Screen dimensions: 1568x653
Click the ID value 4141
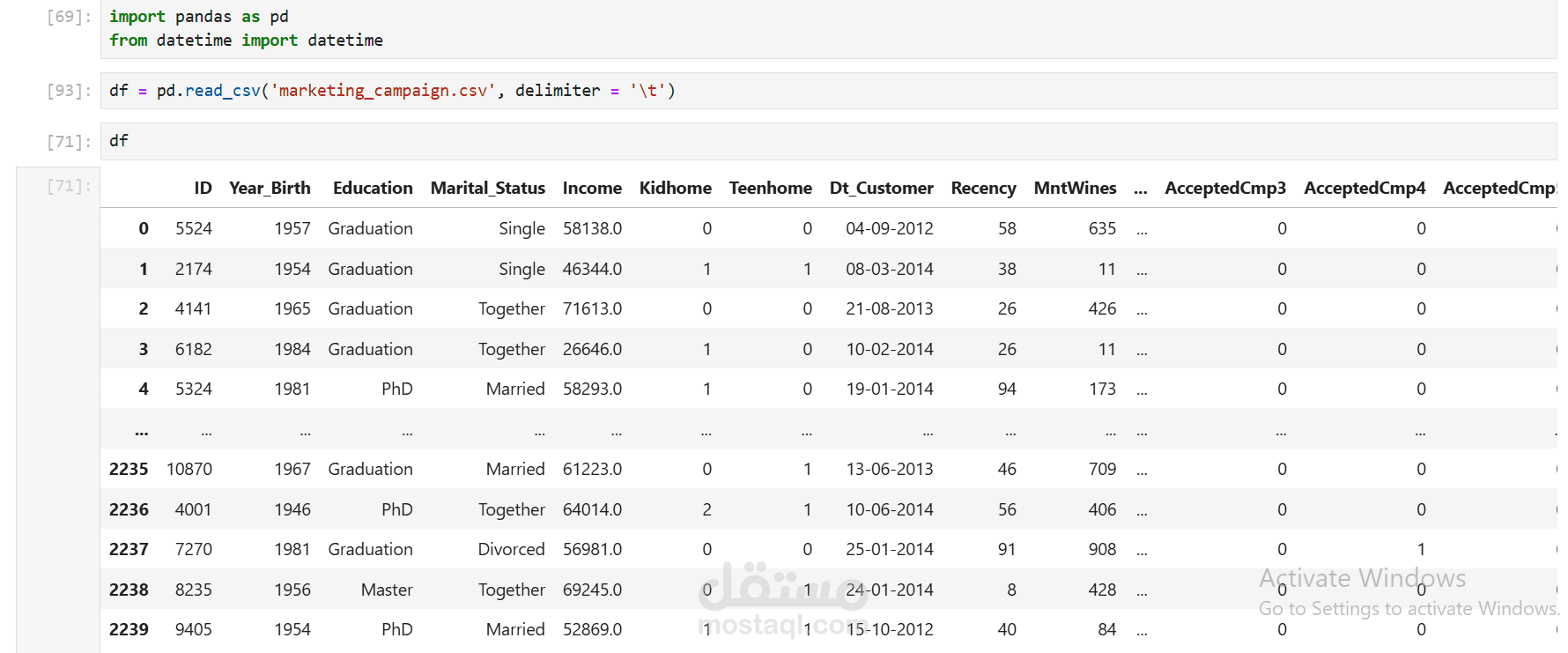[194, 308]
